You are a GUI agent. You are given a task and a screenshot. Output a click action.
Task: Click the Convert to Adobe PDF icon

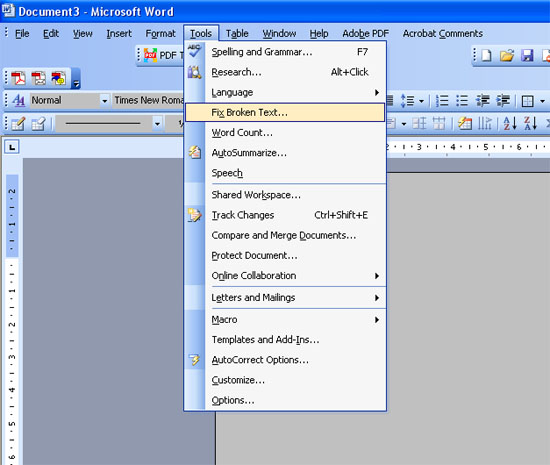click(x=18, y=78)
